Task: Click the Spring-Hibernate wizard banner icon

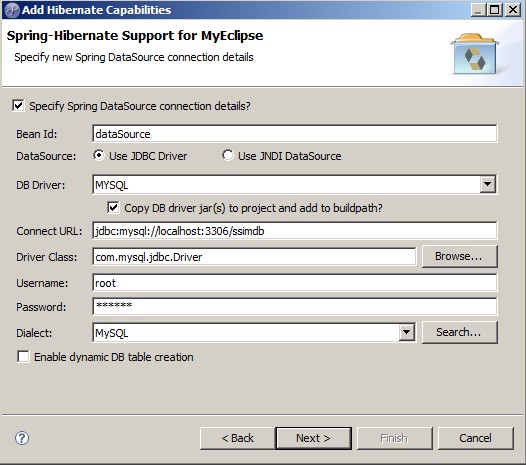Action: pos(475,54)
